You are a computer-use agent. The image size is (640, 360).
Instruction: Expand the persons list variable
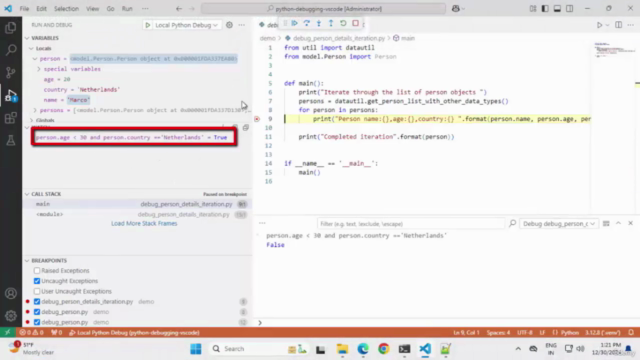point(35,110)
